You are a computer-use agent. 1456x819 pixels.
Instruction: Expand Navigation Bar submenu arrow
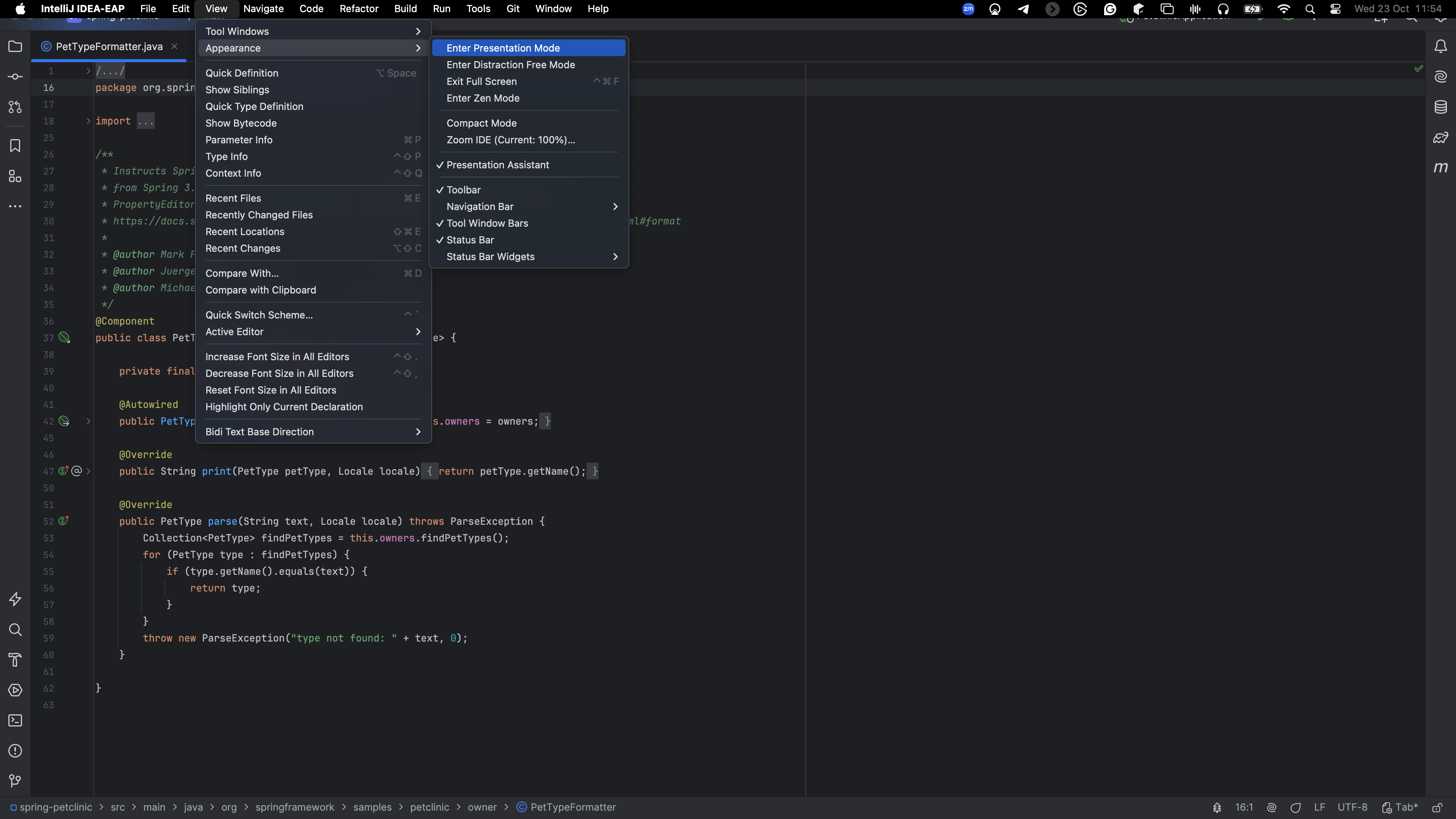616,206
